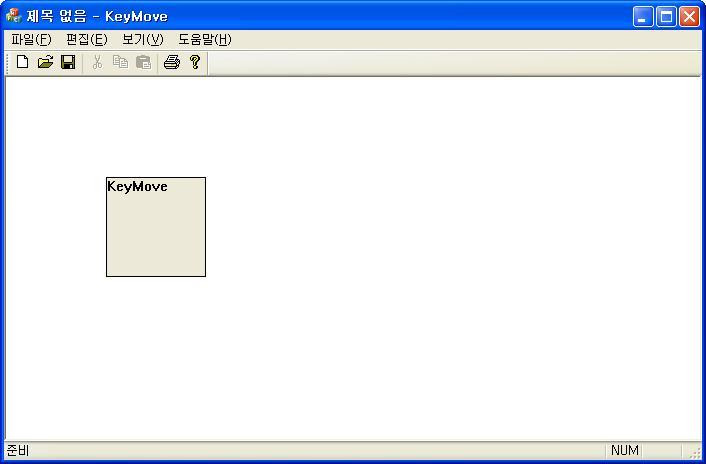Click the KeyMove box in the view
706x464 pixels.
click(x=156, y=227)
